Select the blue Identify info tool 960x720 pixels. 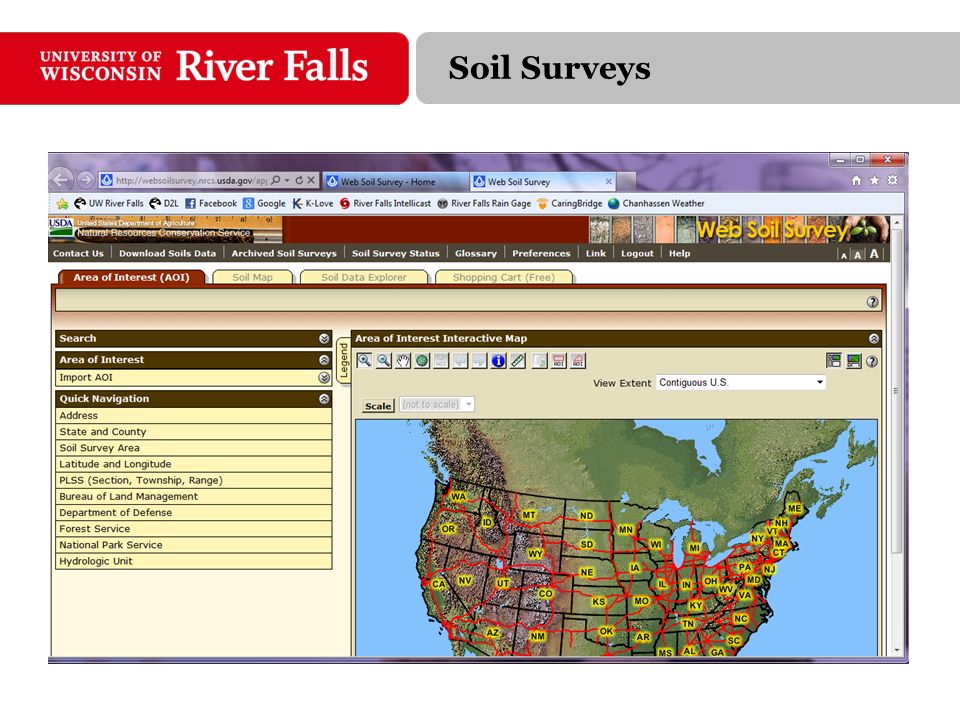pos(498,361)
